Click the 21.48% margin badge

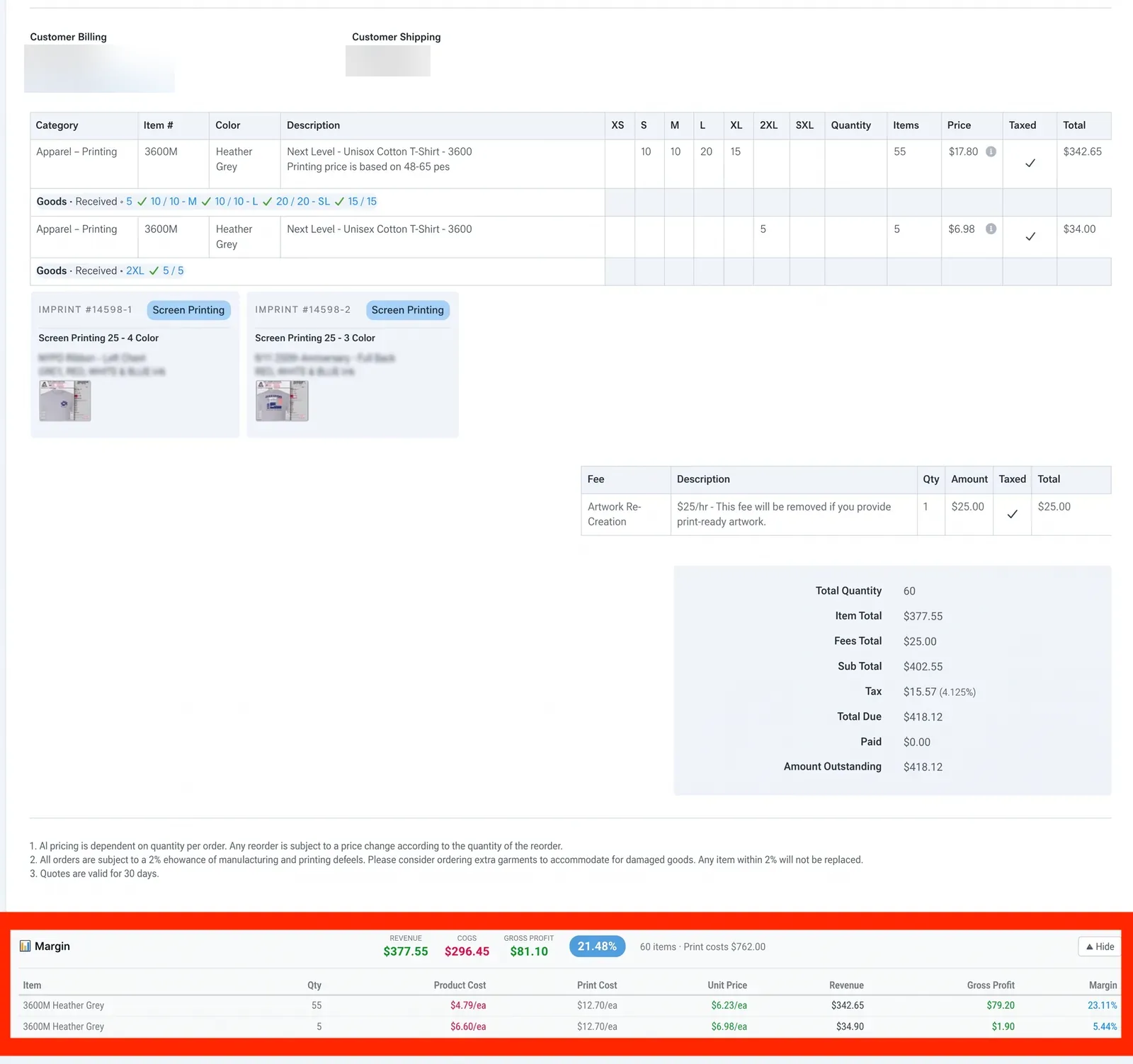tap(597, 946)
